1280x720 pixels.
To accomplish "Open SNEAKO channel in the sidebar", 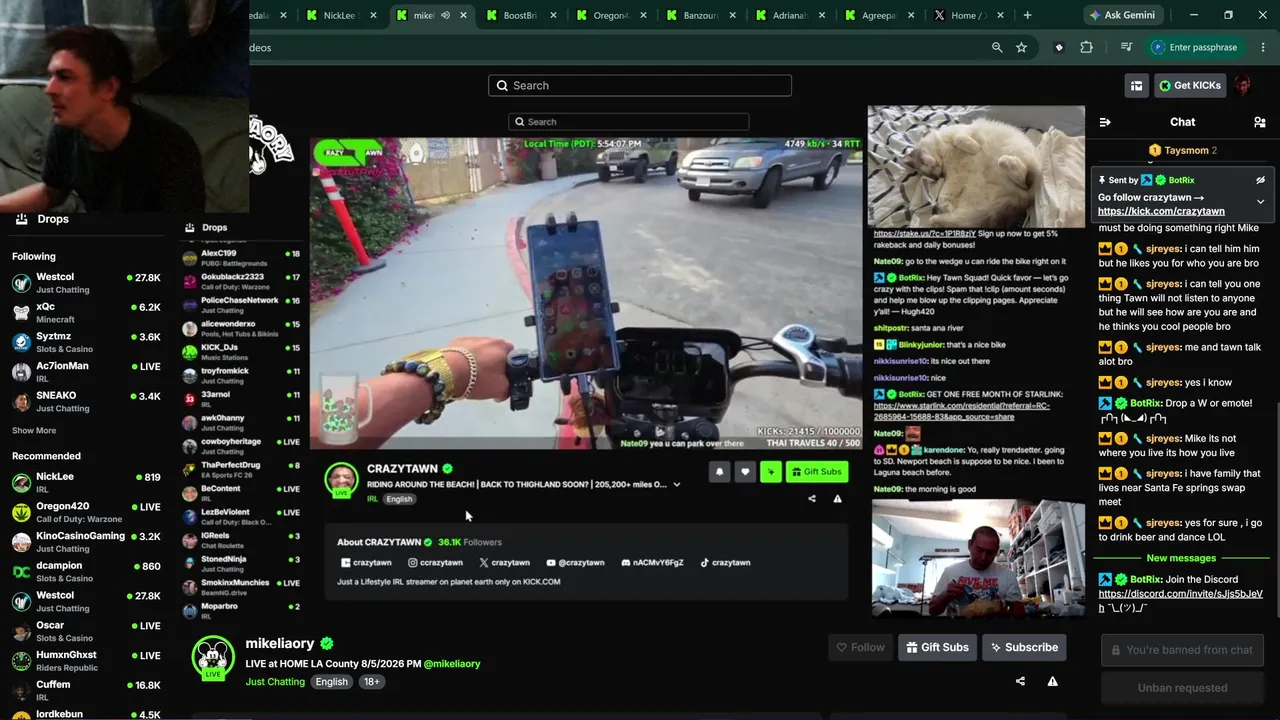I will (x=87, y=401).
